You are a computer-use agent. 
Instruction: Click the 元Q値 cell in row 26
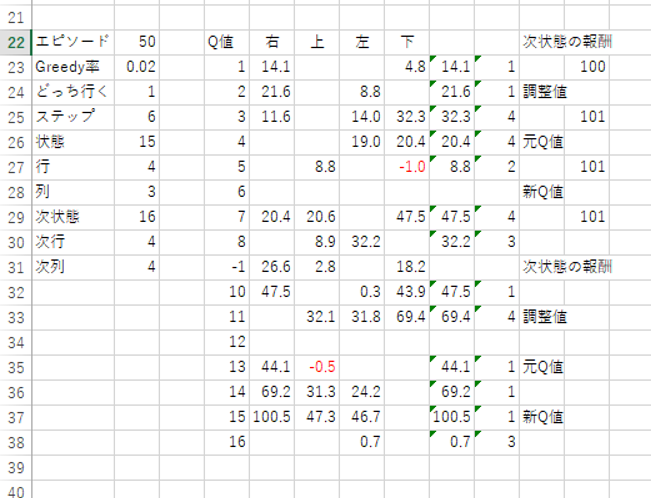pyautogui.click(x=542, y=142)
